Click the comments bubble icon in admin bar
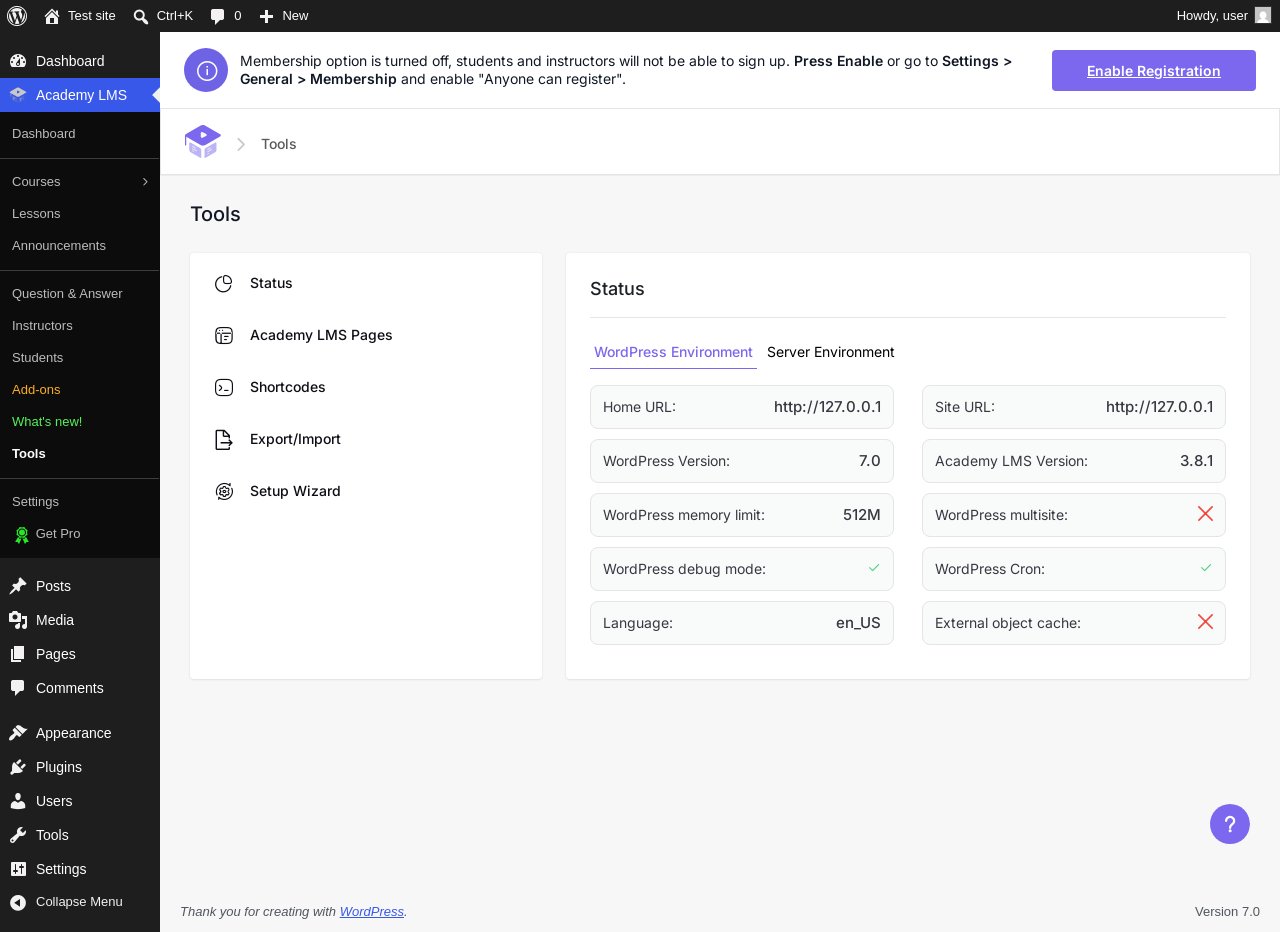Viewport: 1280px width, 932px height. [217, 16]
